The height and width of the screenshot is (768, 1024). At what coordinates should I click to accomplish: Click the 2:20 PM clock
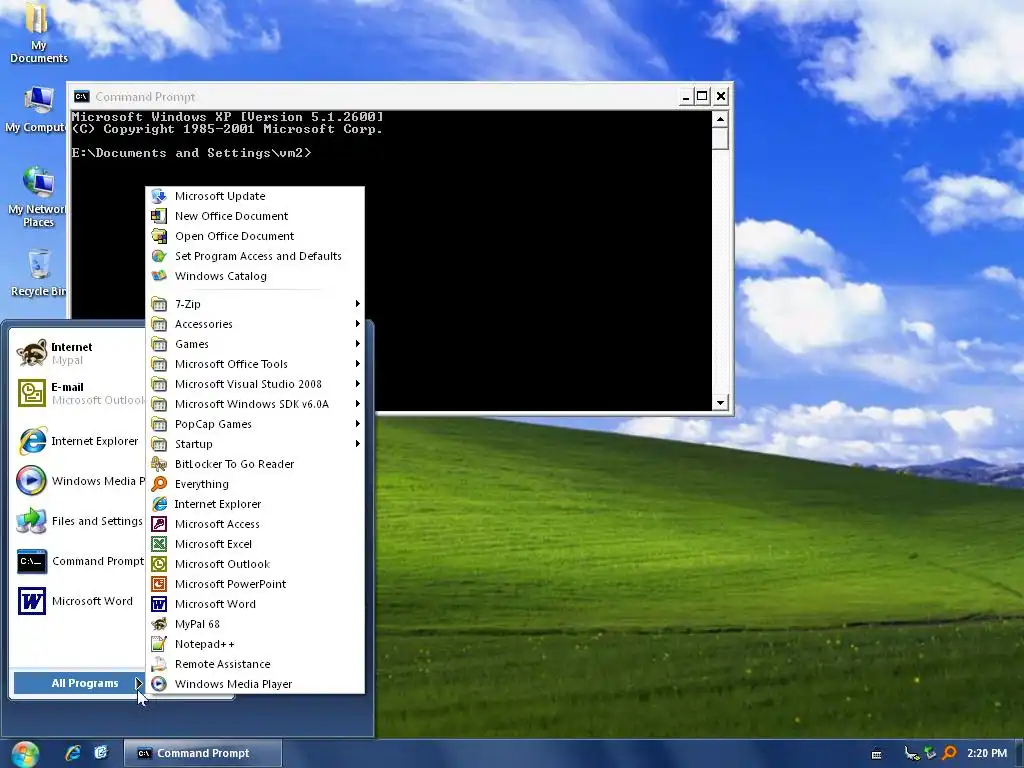point(987,753)
